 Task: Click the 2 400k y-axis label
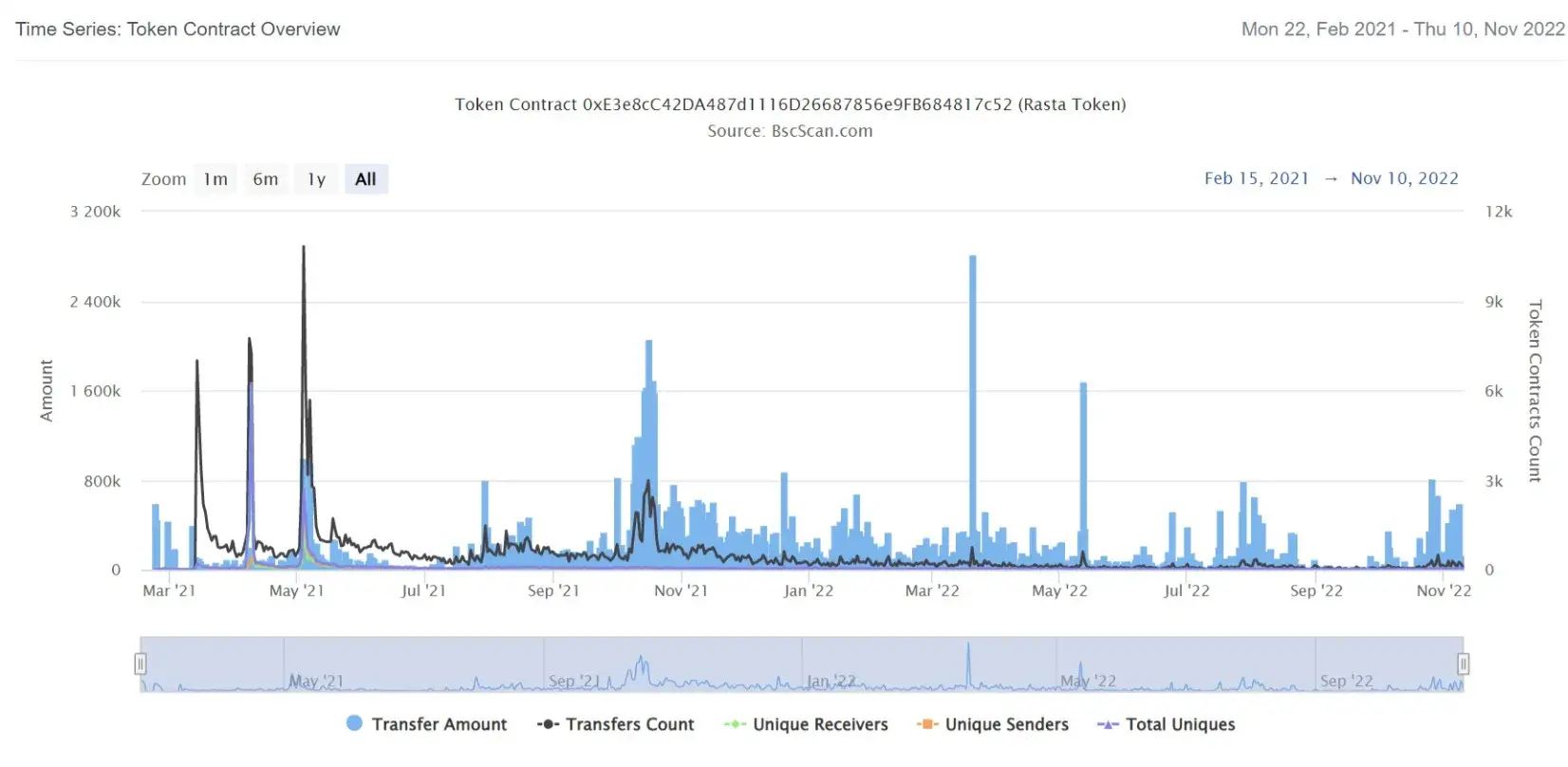(95, 302)
